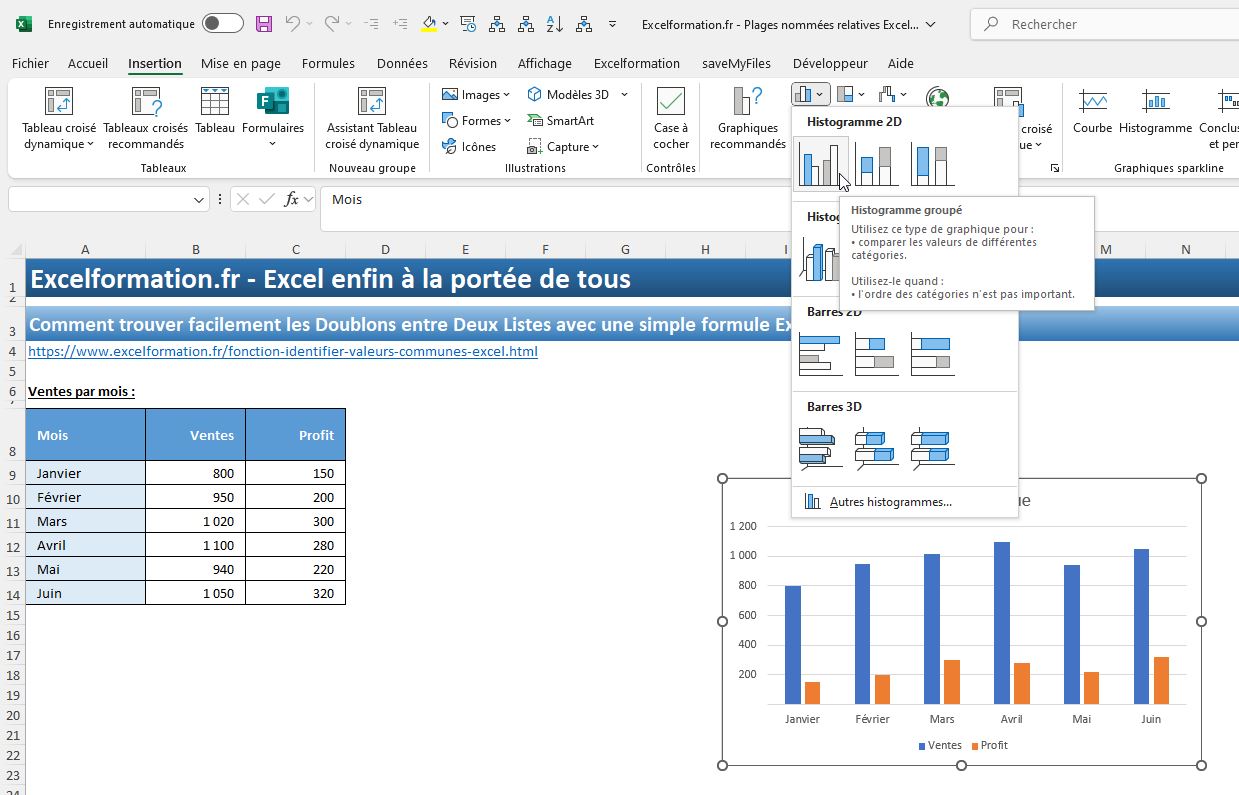This screenshot has width=1239, height=795.
Task: Click the Redo arrow icon
Action: pyautogui.click(x=332, y=24)
